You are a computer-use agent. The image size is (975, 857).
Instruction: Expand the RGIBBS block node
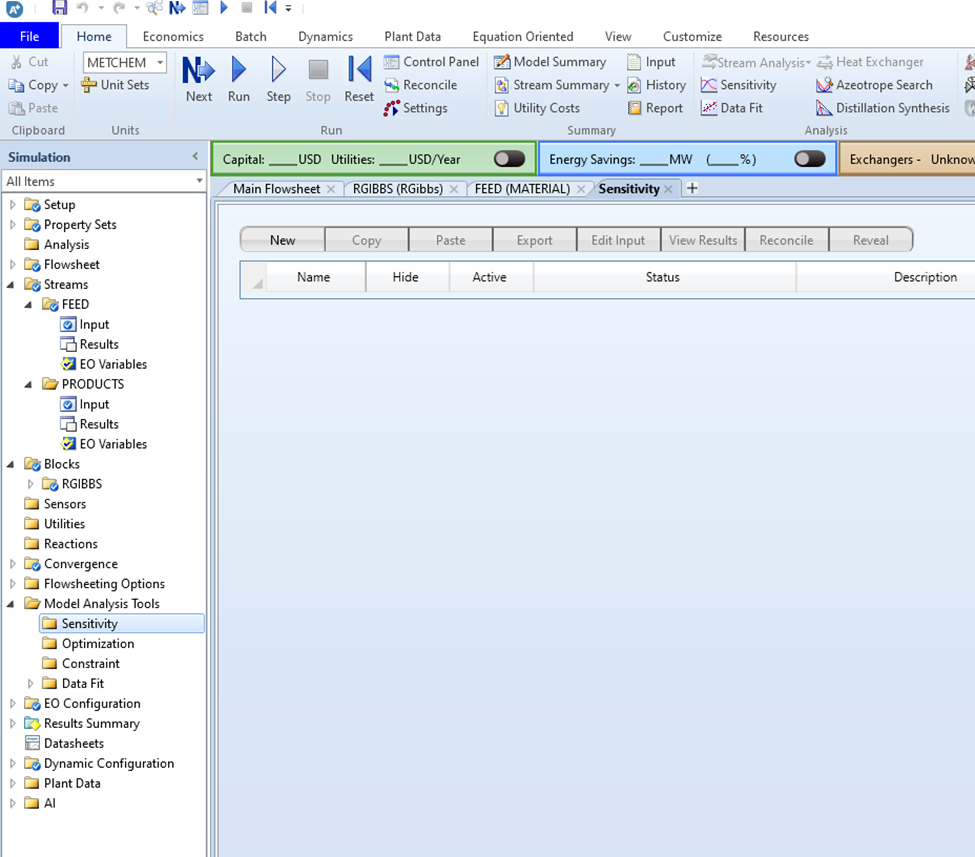point(30,484)
